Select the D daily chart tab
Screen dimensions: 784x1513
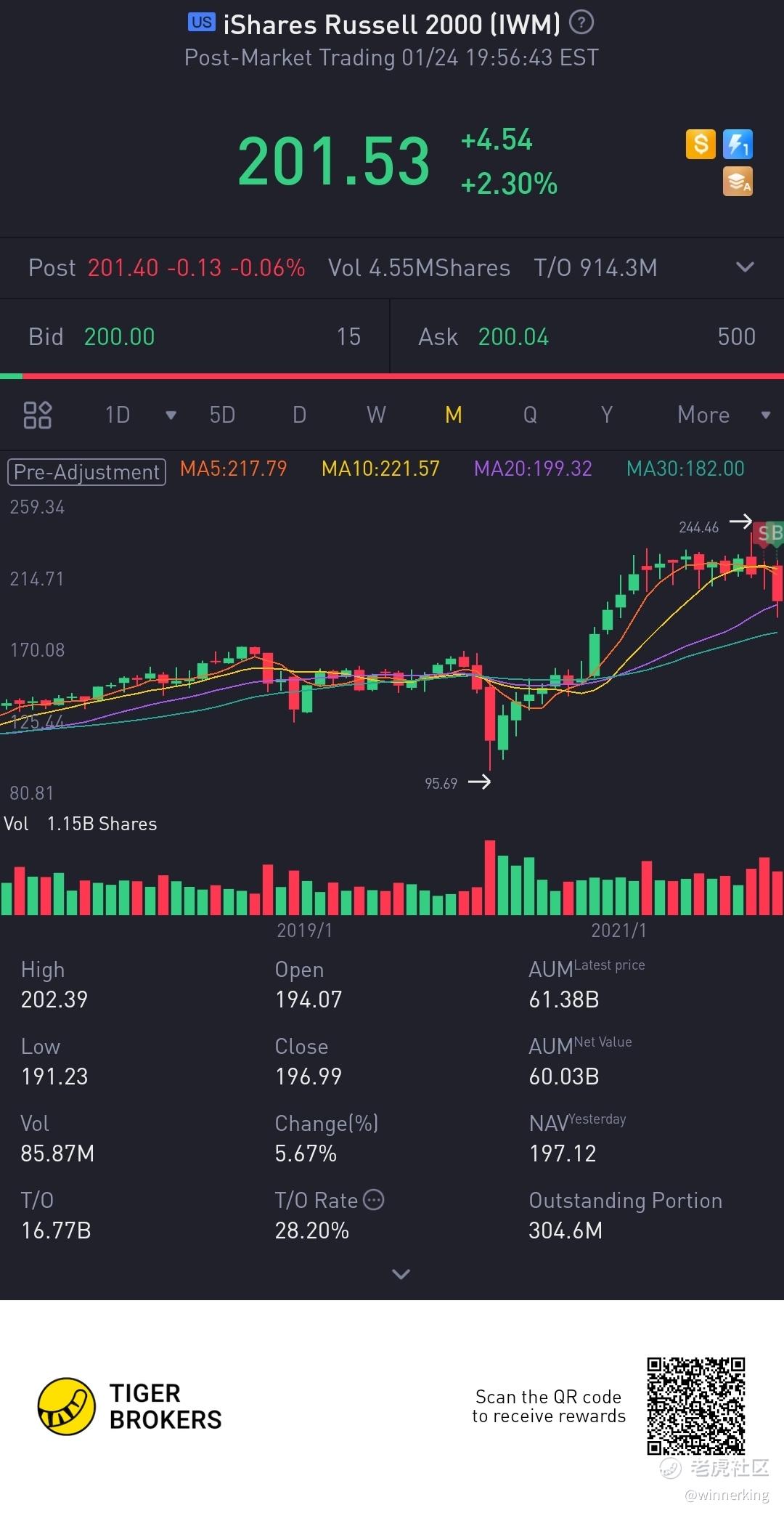pos(299,415)
